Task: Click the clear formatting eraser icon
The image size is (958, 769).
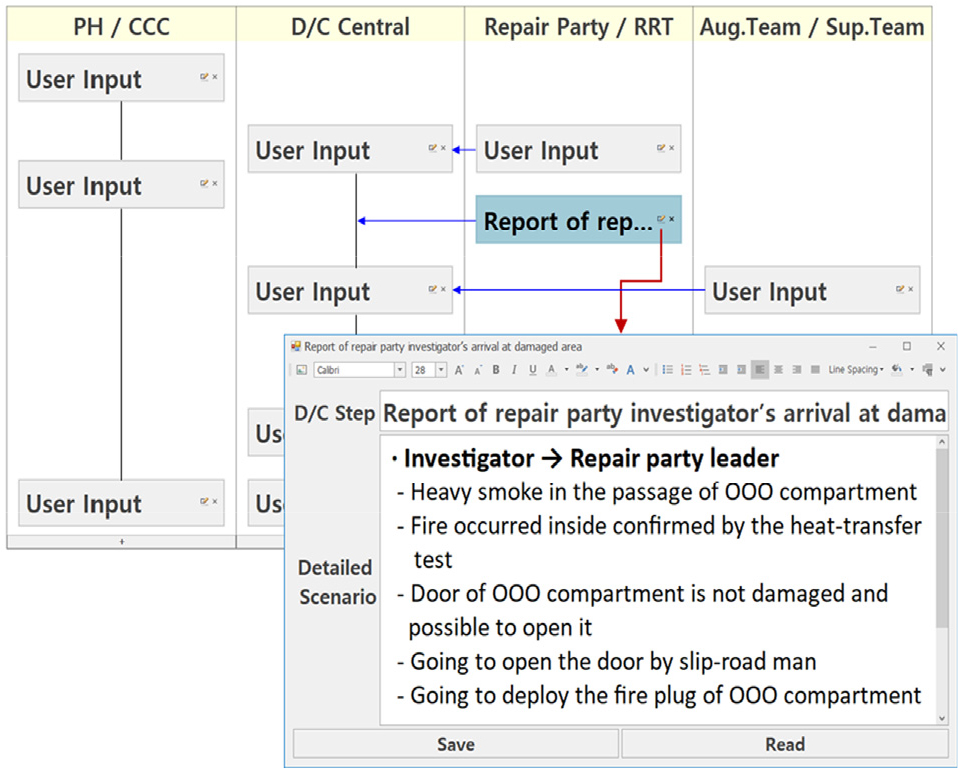Action: pos(612,369)
